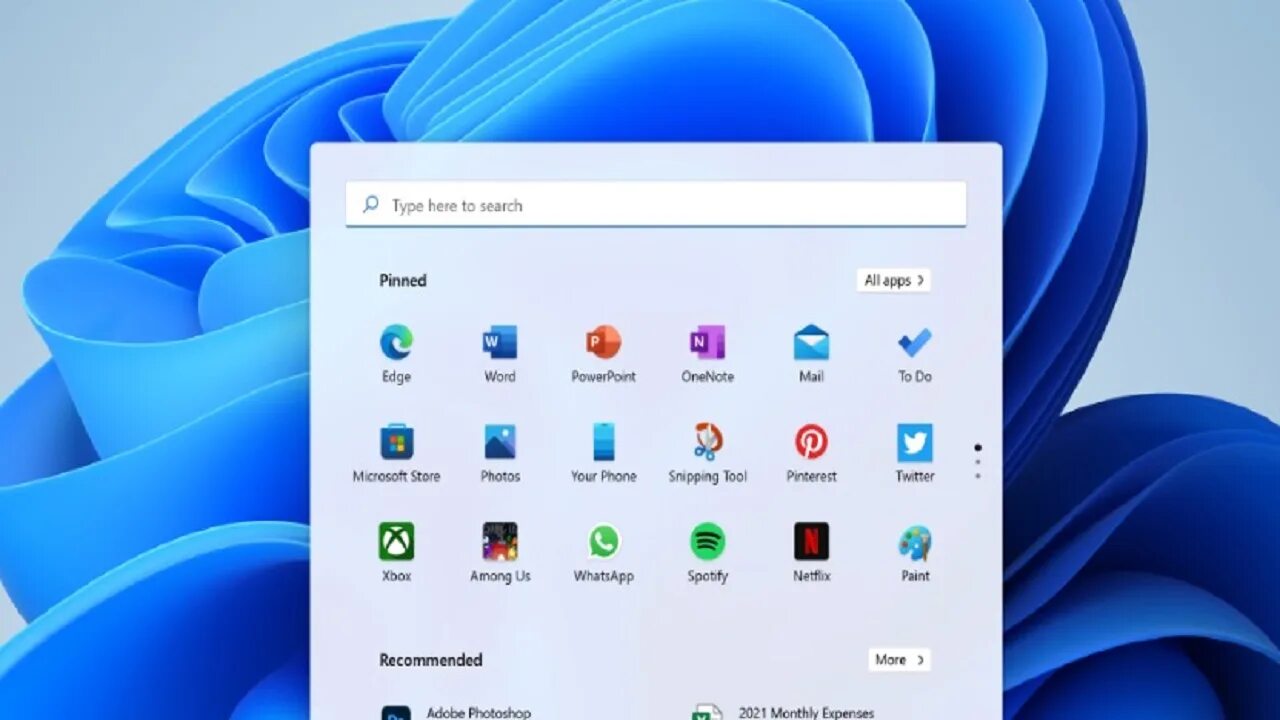Open the Pinterest pinned app
1280x720 pixels.
[811, 442]
